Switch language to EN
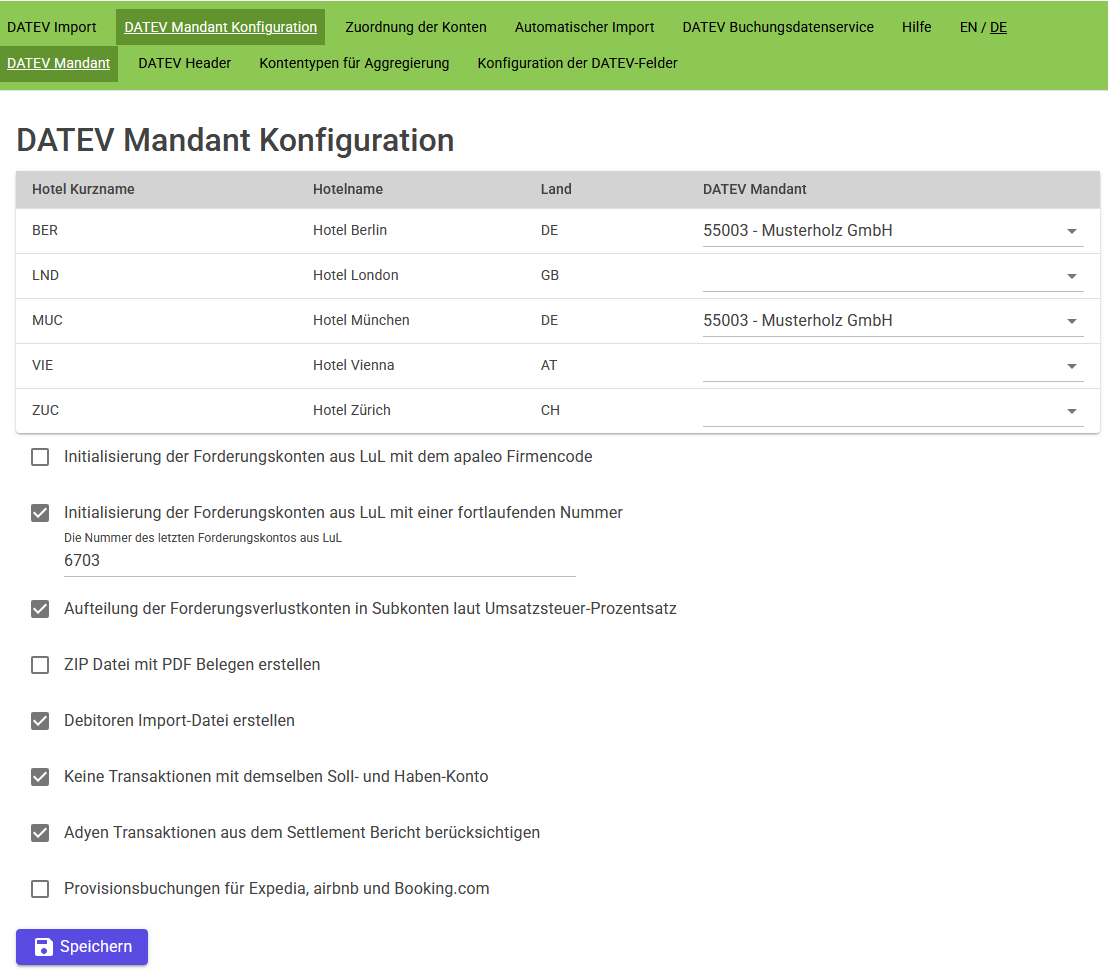The height and width of the screenshot is (970, 1108). (968, 27)
